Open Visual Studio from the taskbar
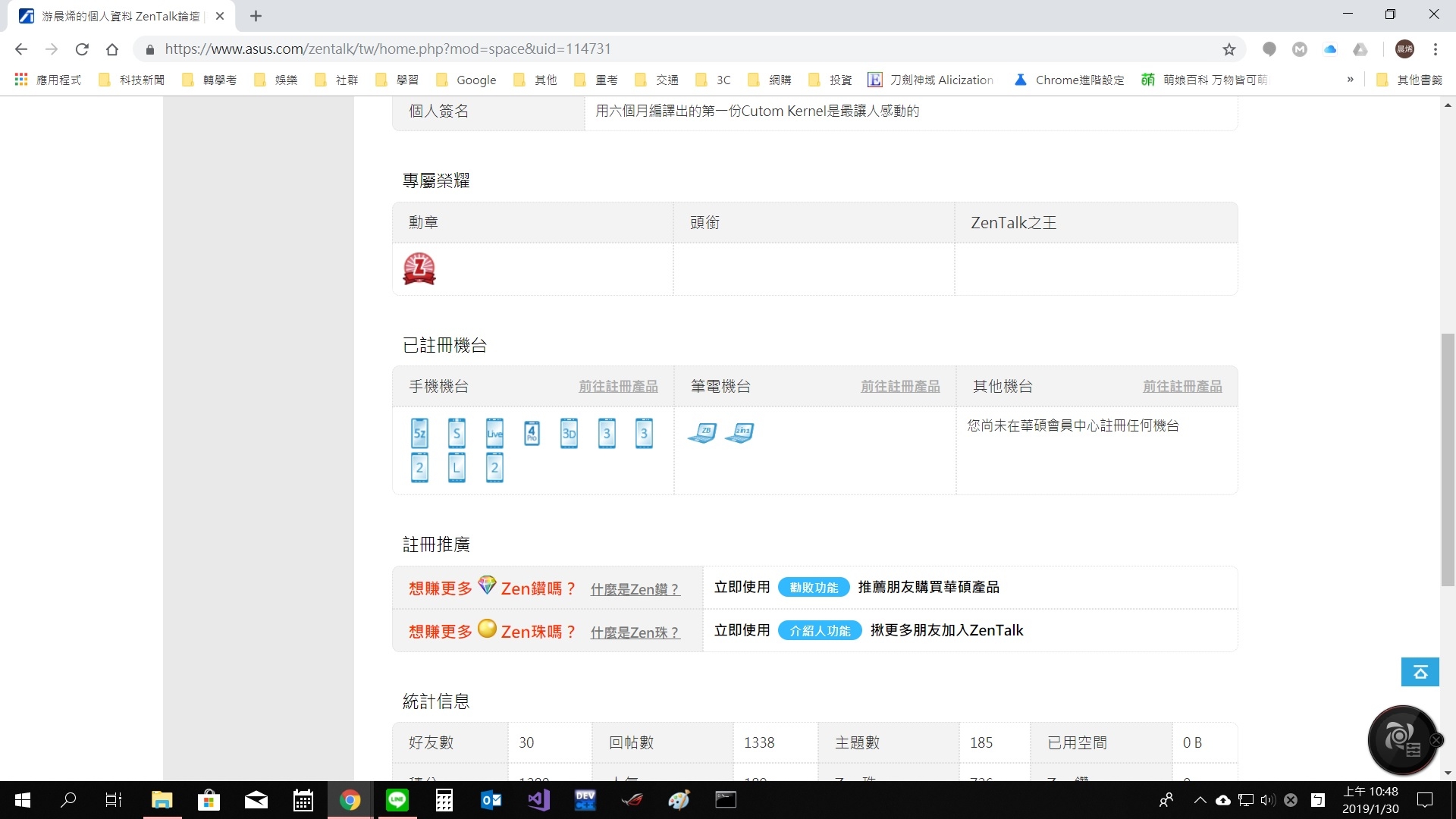 click(538, 800)
